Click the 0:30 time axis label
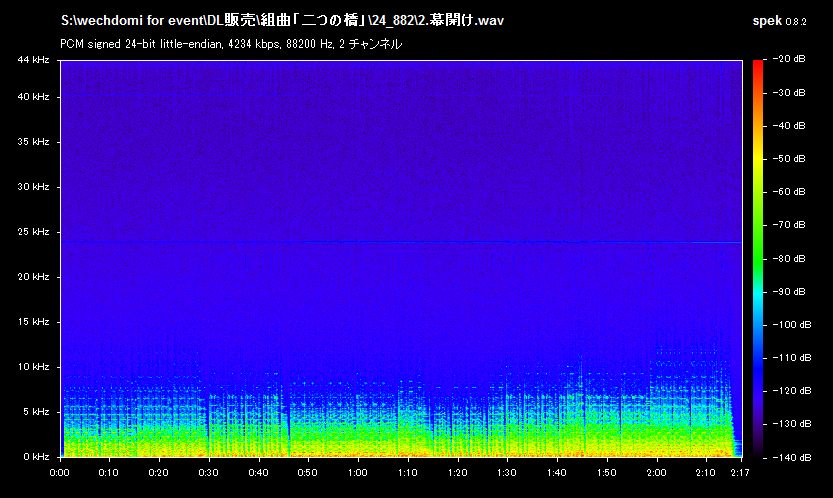 coord(208,473)
